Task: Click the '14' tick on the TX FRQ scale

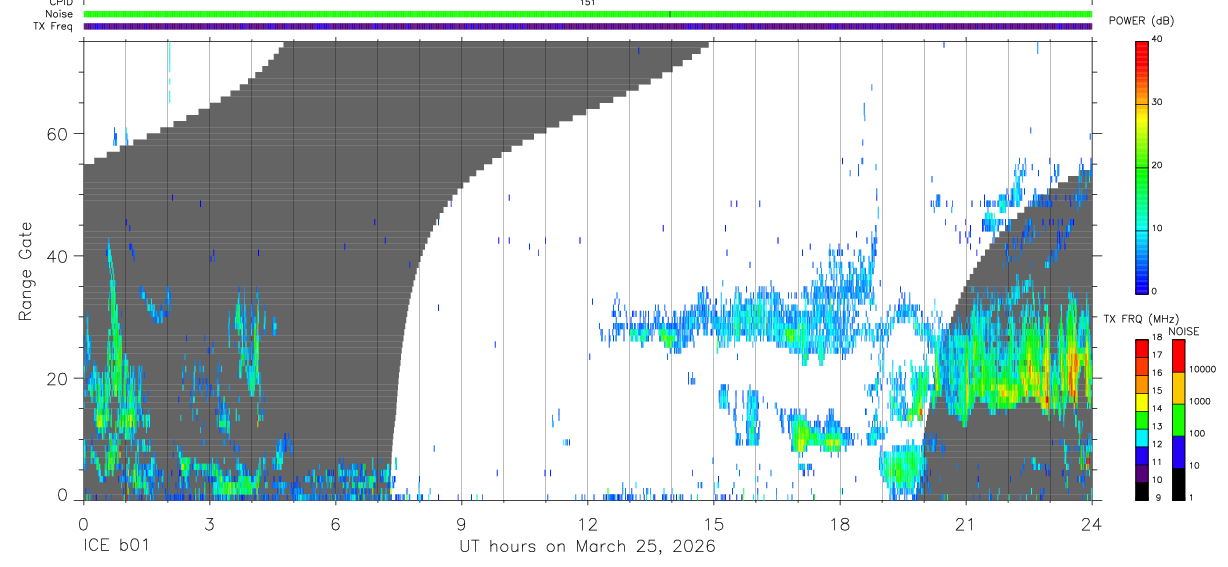Action: [1158, 408]
